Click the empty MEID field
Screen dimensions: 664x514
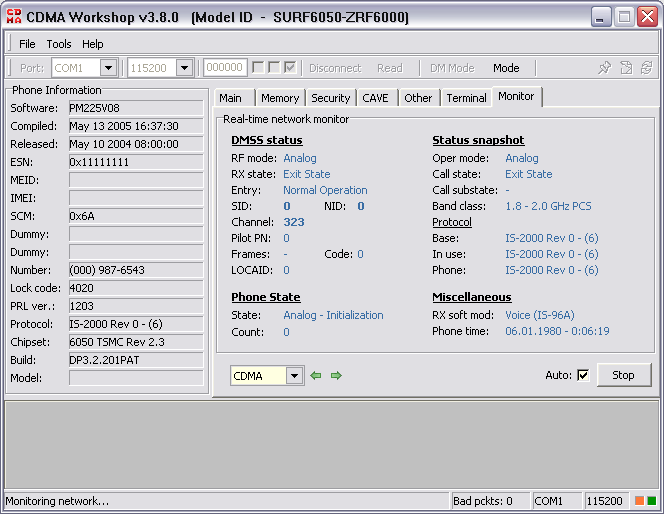point(136,180)
